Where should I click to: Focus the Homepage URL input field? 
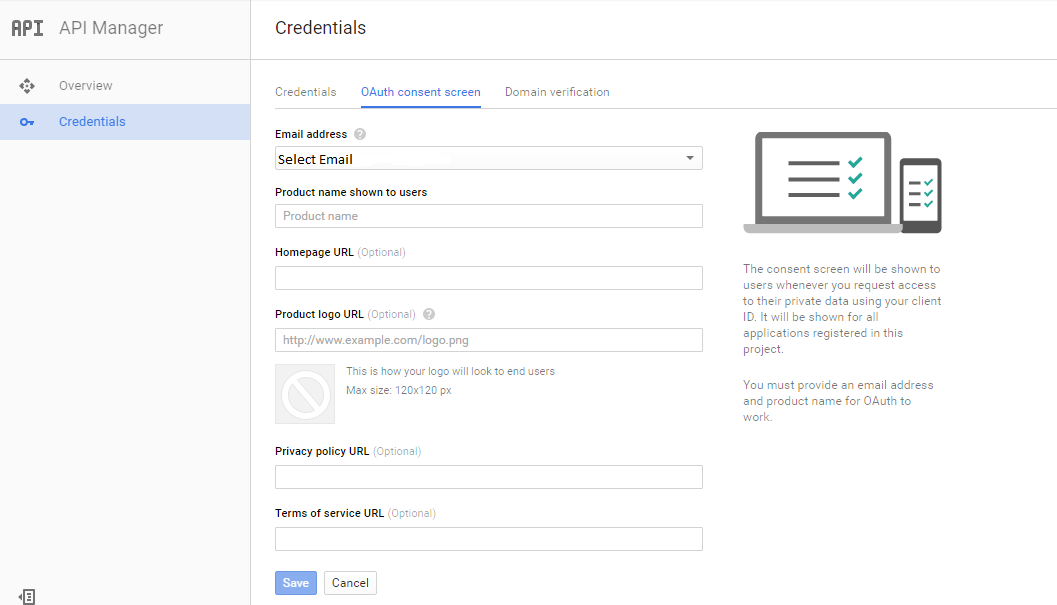pyautogui.click(x=489, y=278)
